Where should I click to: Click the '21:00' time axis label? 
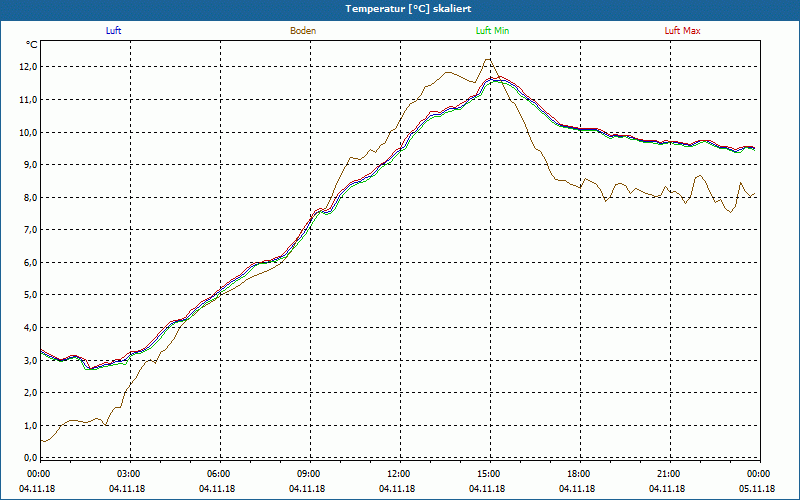pyautogui.click(x=669, y=474)
